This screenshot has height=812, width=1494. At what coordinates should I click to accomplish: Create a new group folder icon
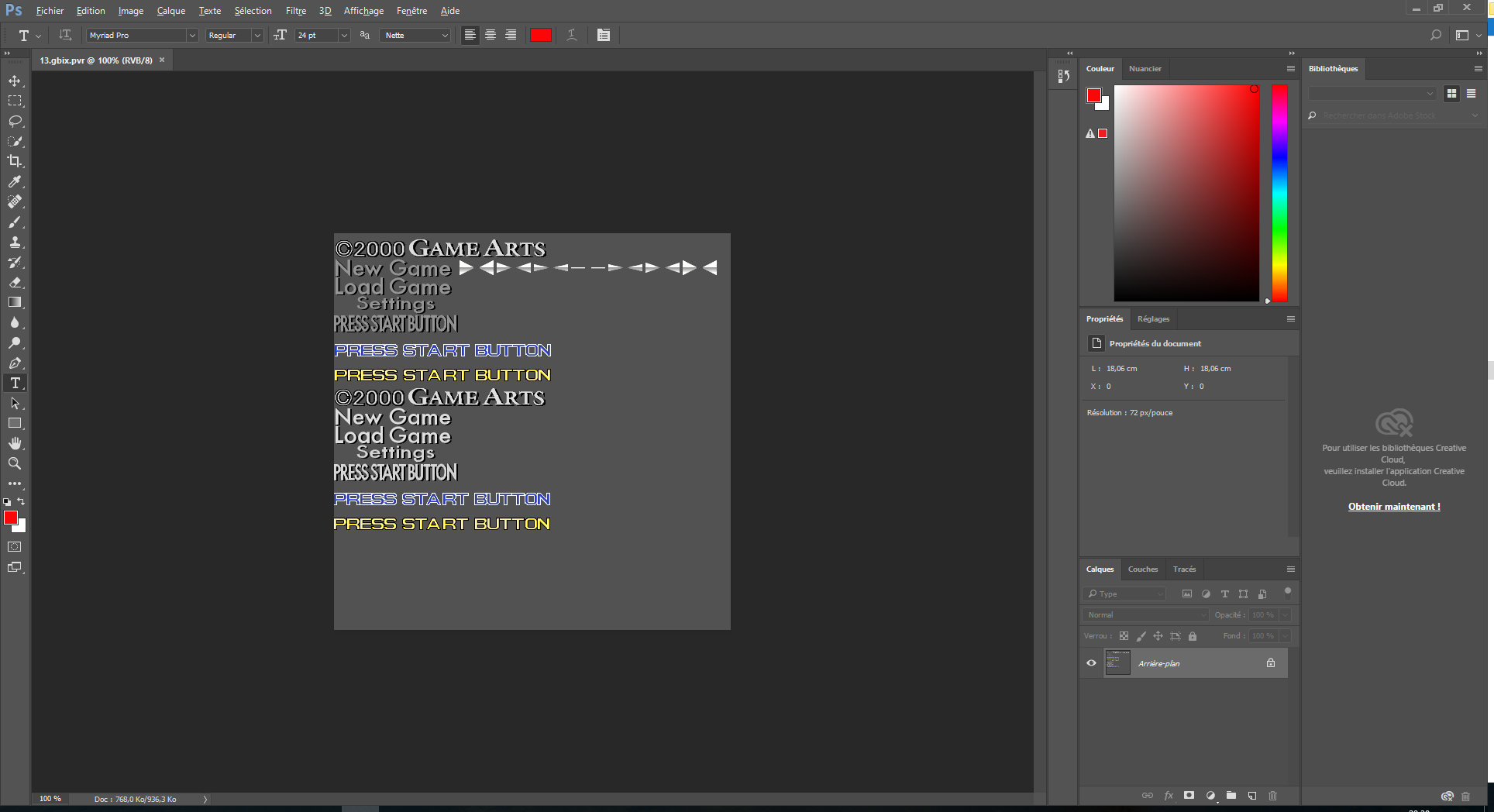[1231, 796]
